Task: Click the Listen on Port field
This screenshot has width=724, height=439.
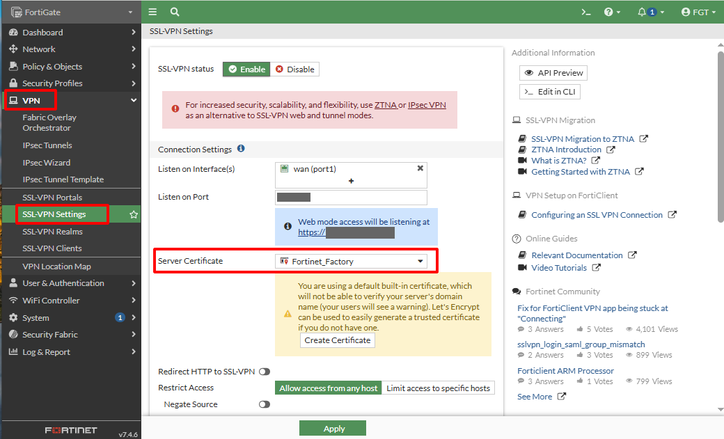Action: pyautogui.click(x=351, y=198)
